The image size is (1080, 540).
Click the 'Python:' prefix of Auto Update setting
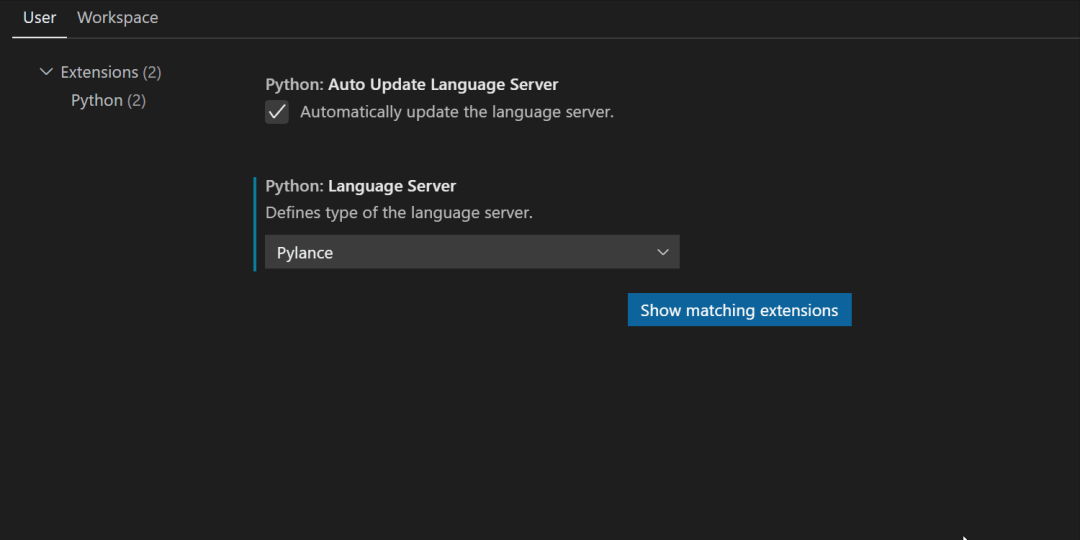[294, 85]
